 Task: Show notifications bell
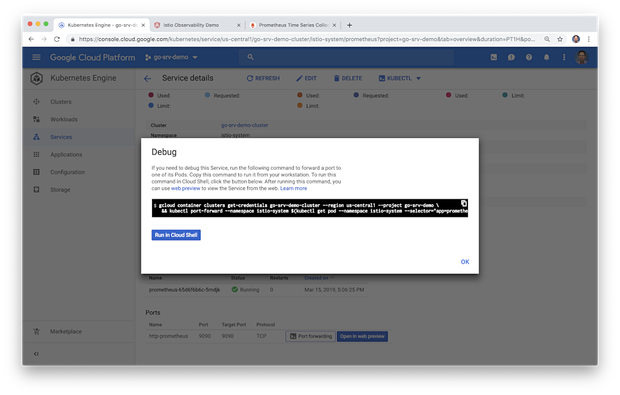click(x=546, y=57)
